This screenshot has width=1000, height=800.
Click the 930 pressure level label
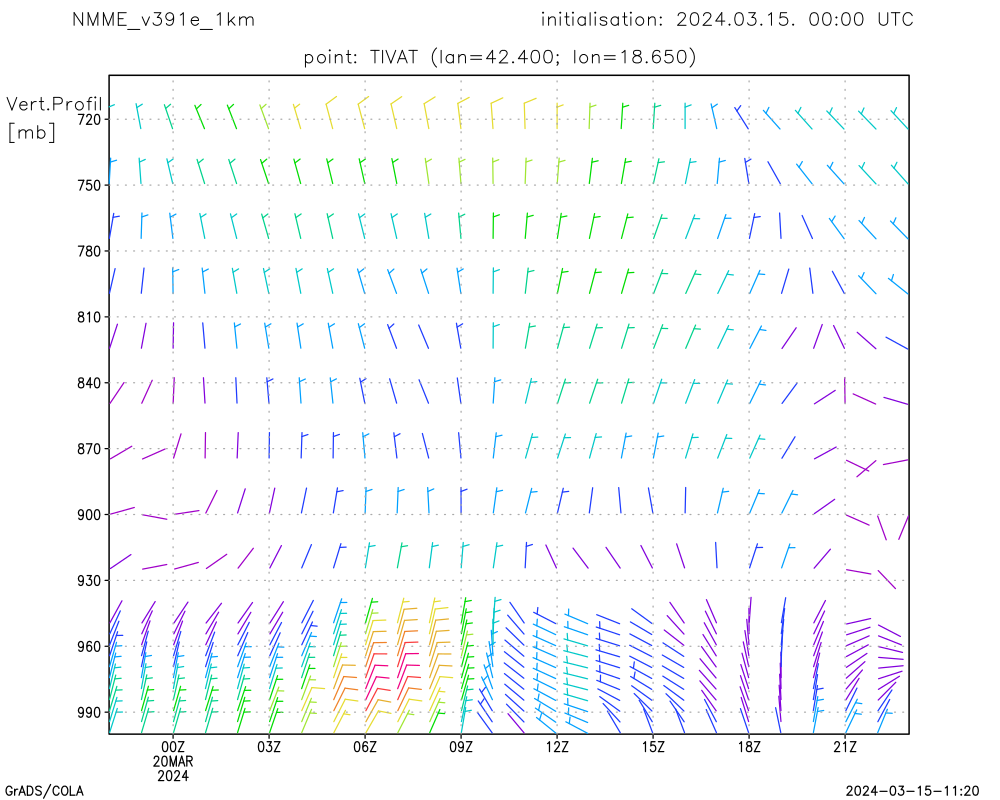pos(89,581)
